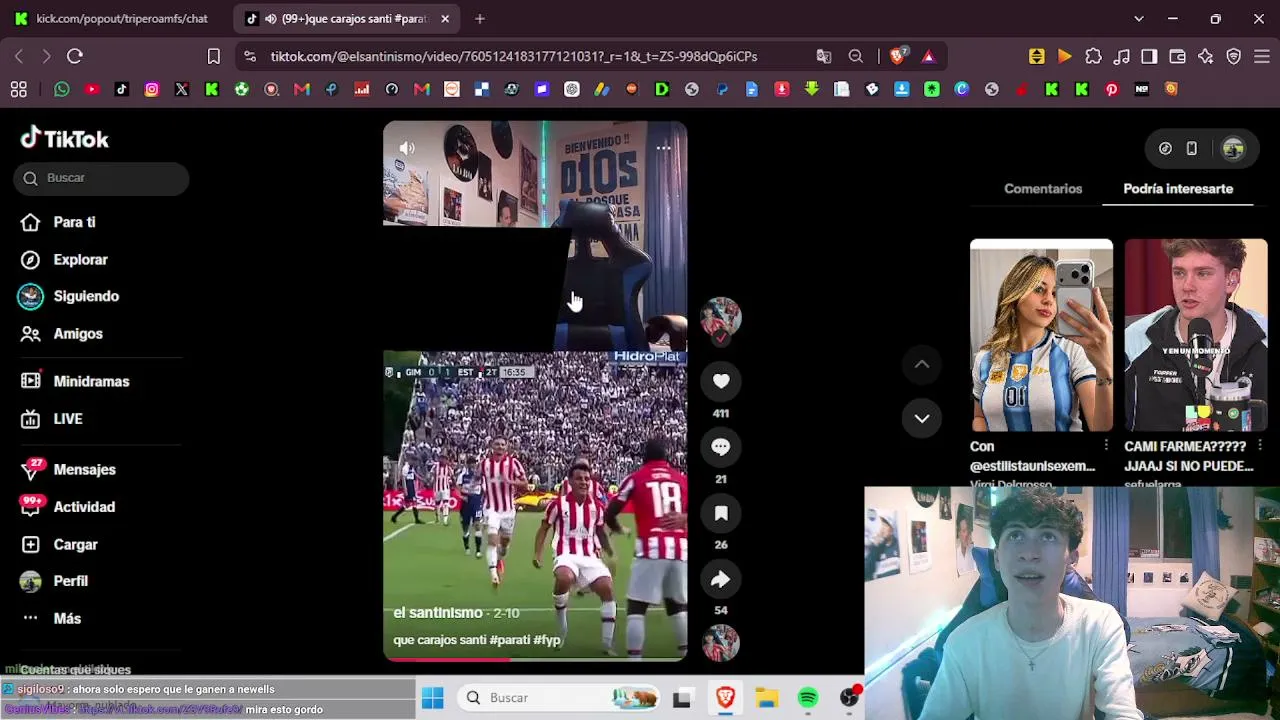The height and width of the screenshot is (720, 1280).
Task: Open options for the 'CAMI FARMEA' video
Action: [x=1260, y=445]
